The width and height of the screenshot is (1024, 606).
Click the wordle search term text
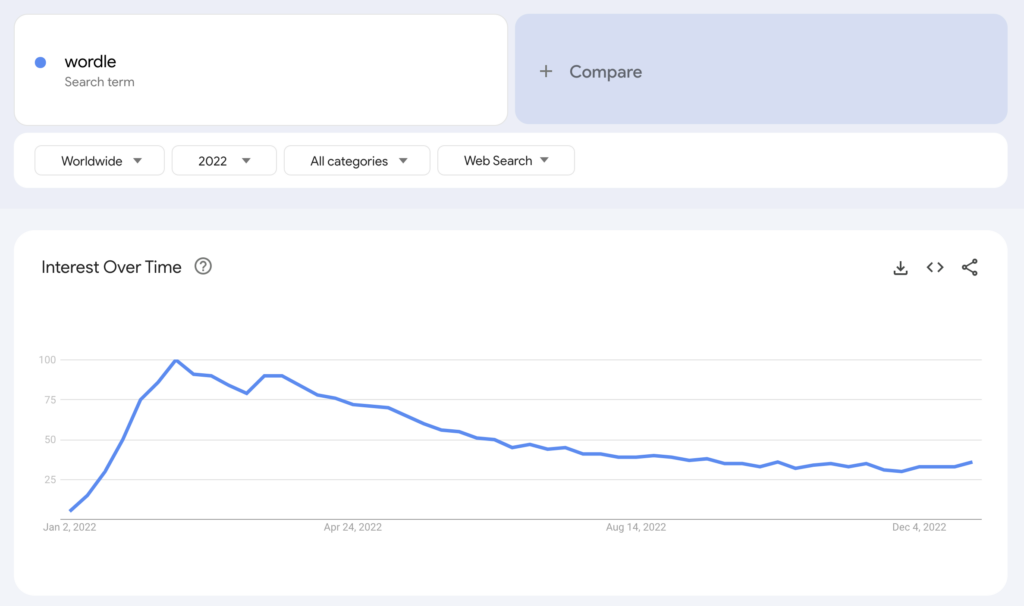coord(90,62)
